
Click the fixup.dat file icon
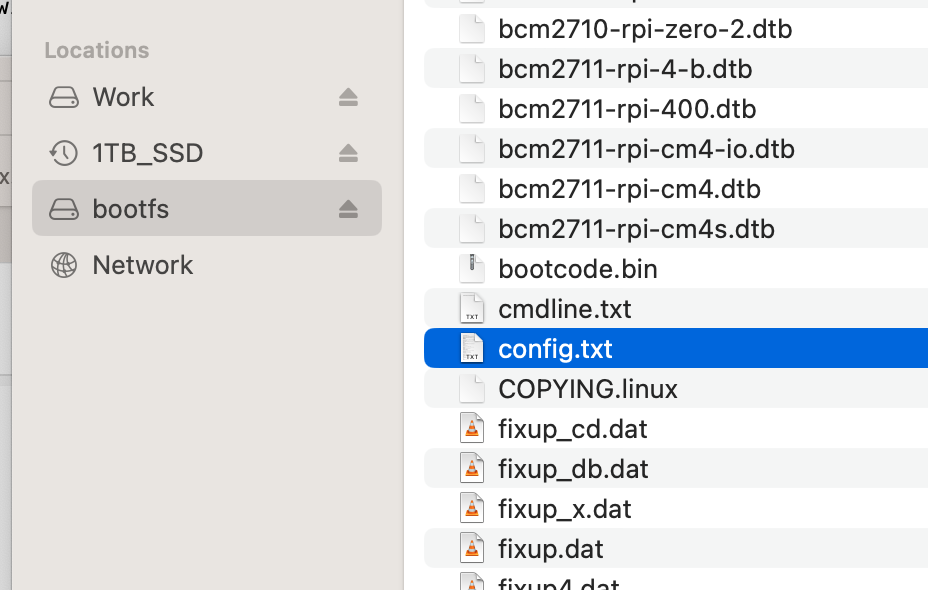[471, 548]
